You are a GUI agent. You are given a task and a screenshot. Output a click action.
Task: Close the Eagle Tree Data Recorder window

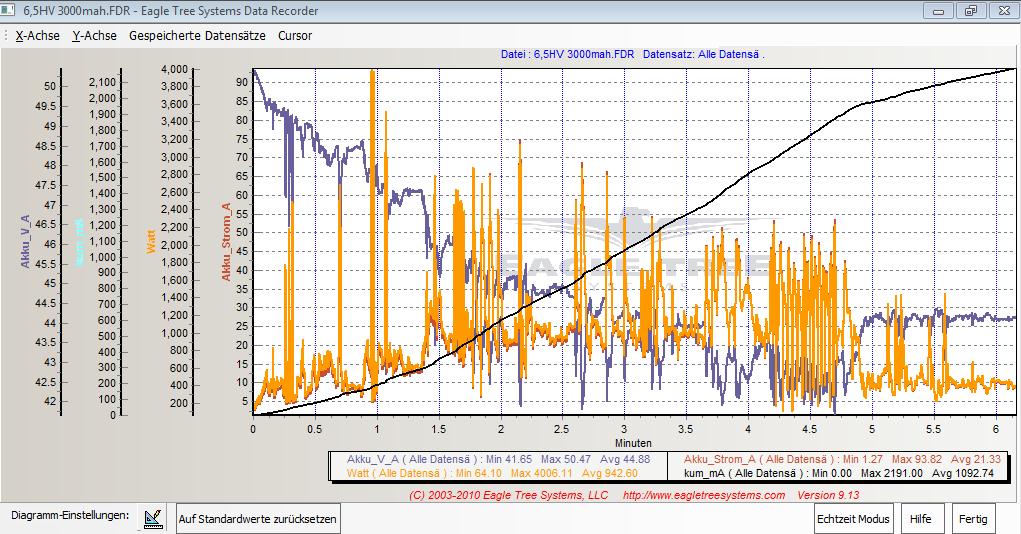coord(1001,11)
